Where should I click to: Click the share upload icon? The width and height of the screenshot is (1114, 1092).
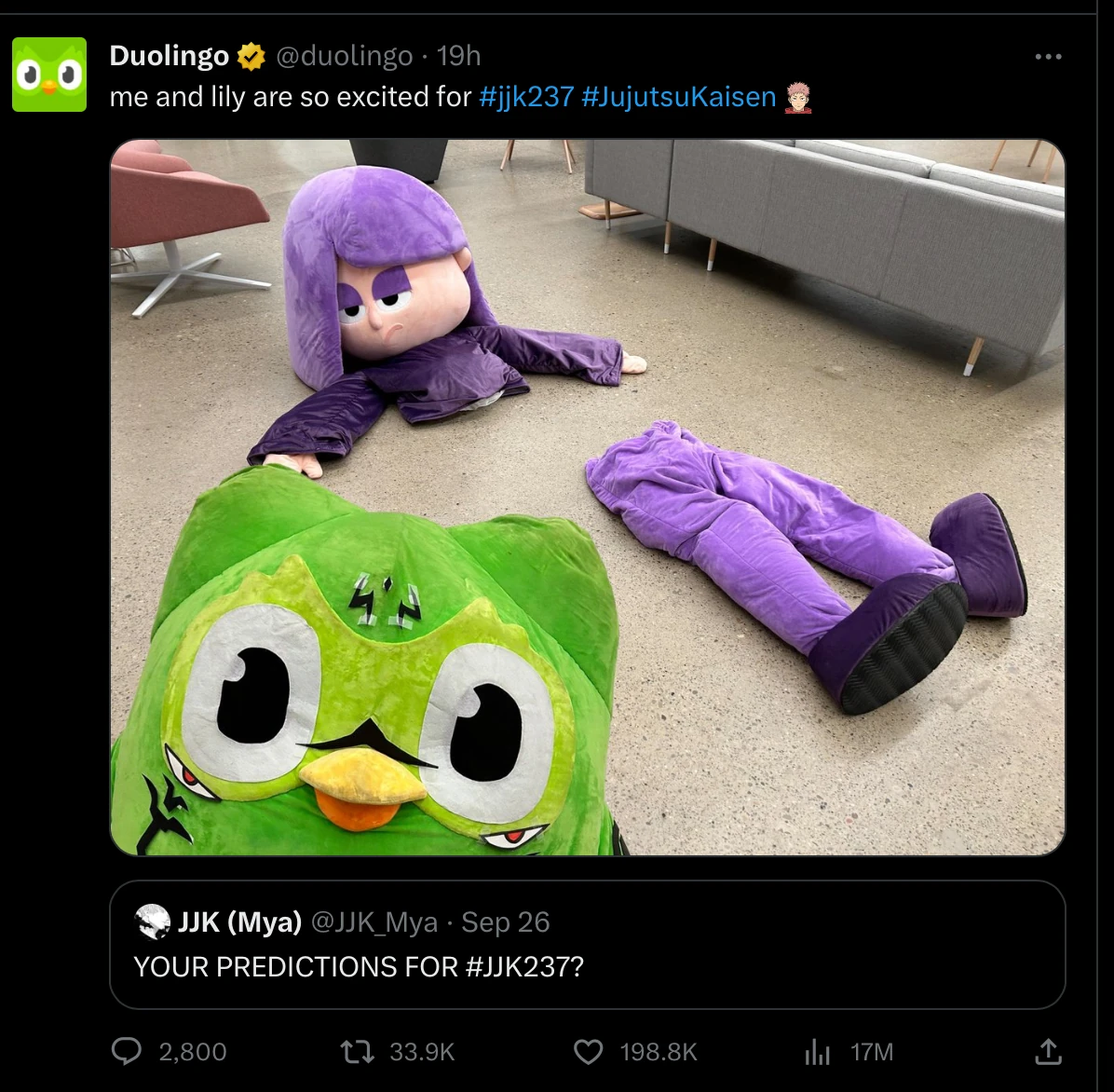tap(1048, 1052)
